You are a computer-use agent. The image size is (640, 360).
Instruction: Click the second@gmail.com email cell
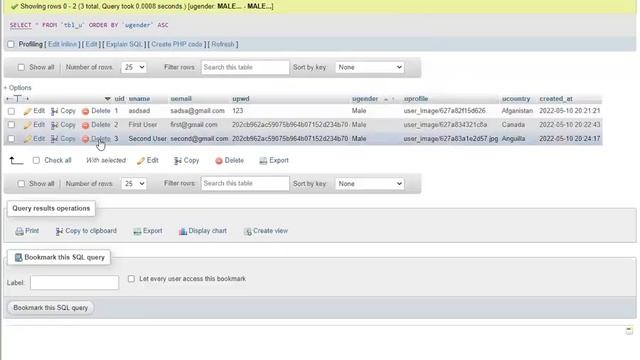click(x=199, y=139)
